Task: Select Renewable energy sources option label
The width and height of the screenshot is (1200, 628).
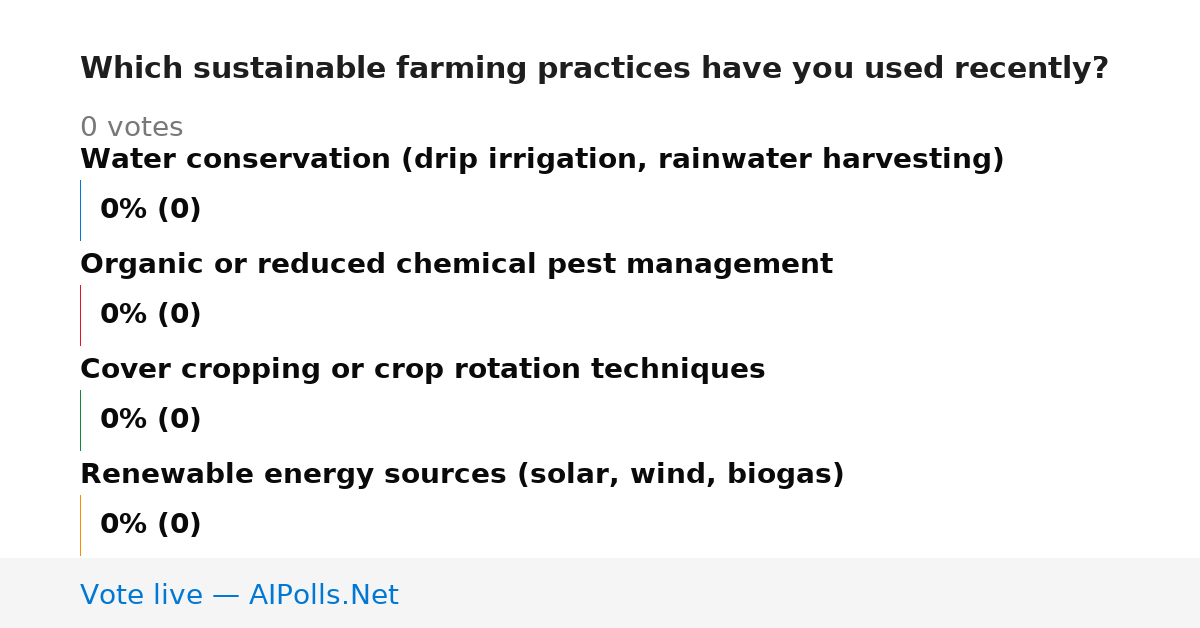Action: 462,475
